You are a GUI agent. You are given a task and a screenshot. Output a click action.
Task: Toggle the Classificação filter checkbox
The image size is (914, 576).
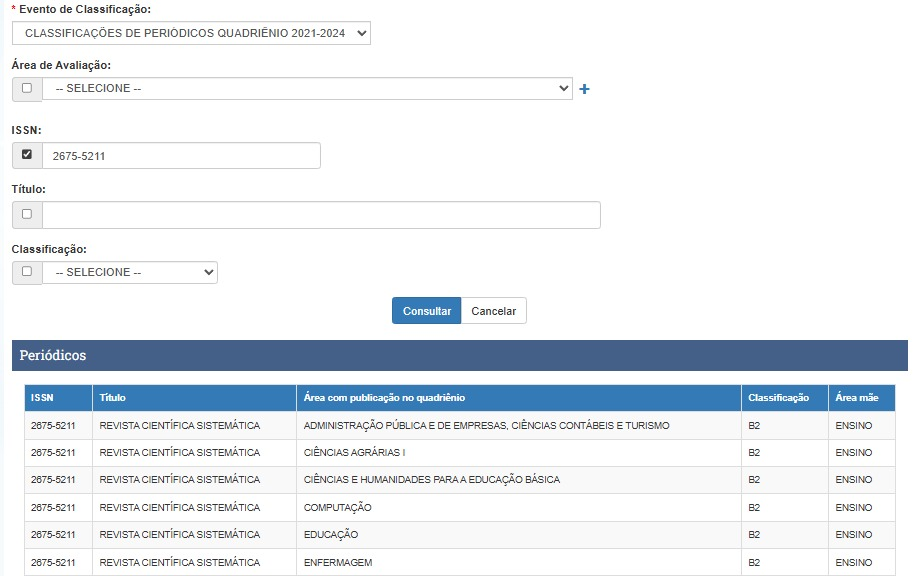[x=27, y=271]
